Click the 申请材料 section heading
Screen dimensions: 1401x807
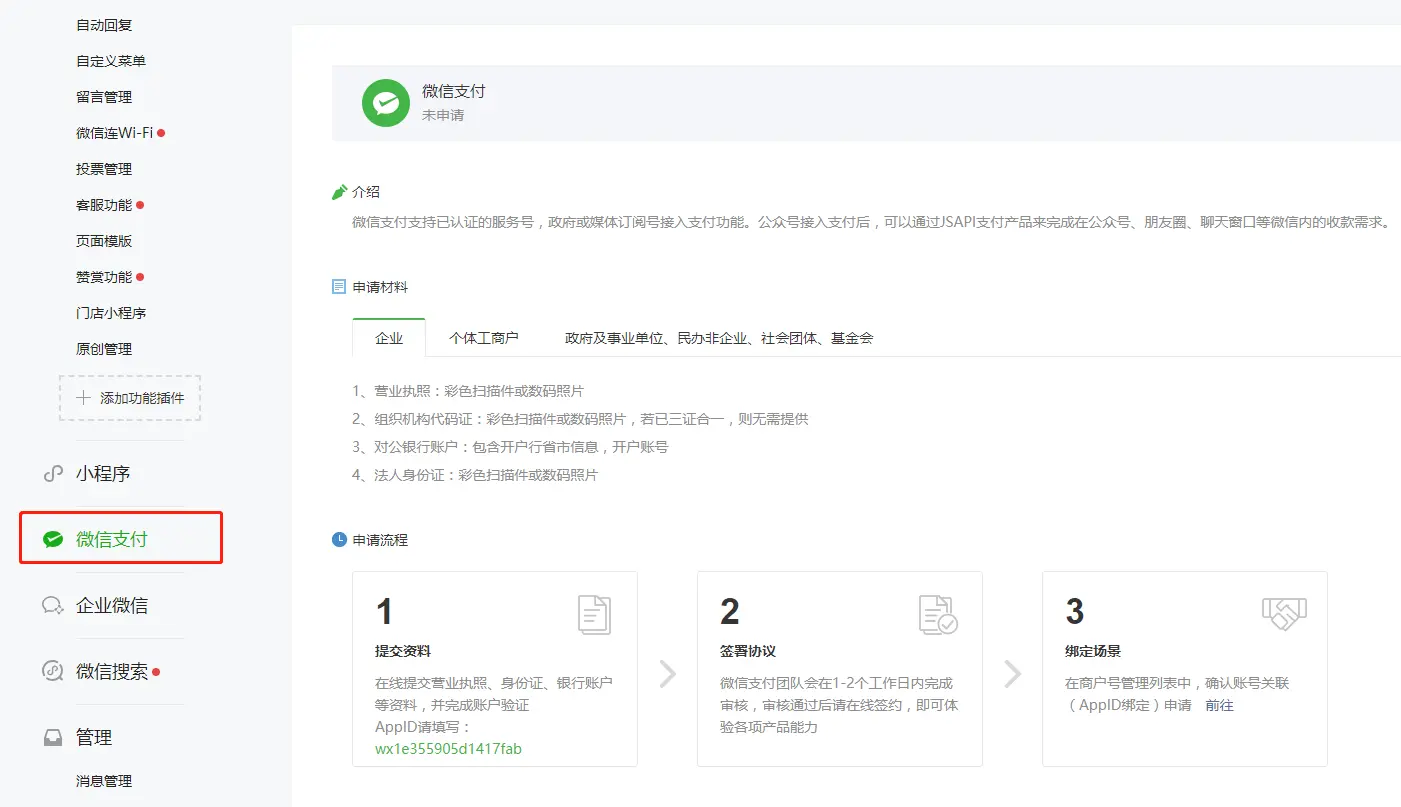(x=380, y=287)
